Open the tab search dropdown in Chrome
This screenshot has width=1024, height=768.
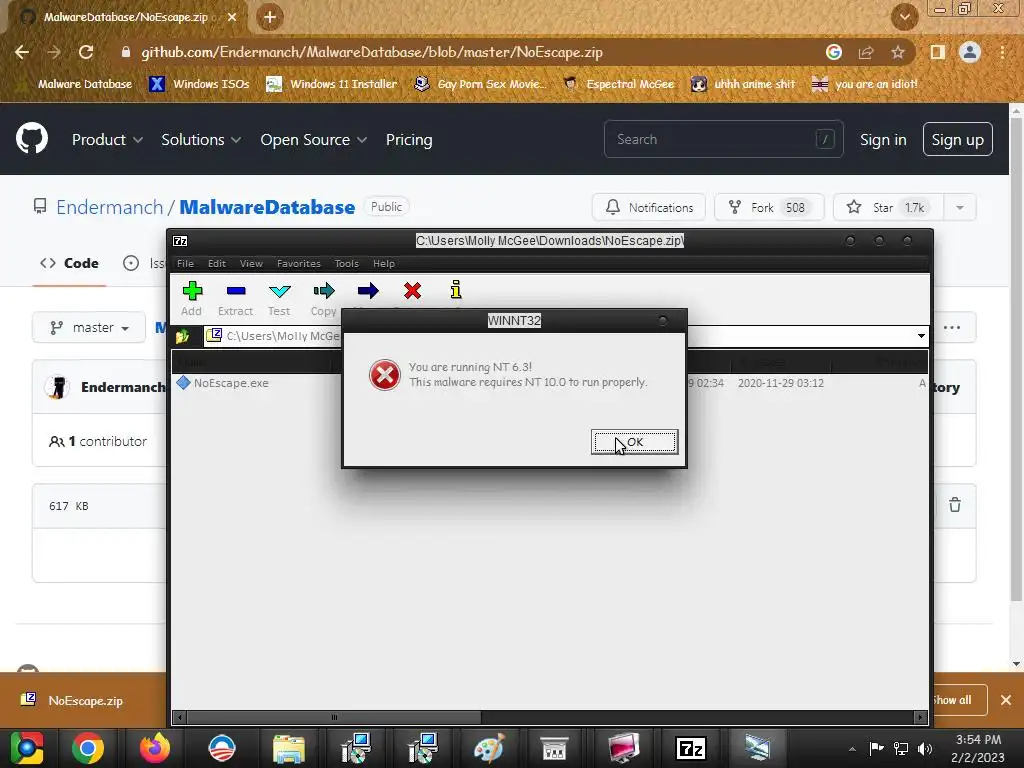pos(904,17)
